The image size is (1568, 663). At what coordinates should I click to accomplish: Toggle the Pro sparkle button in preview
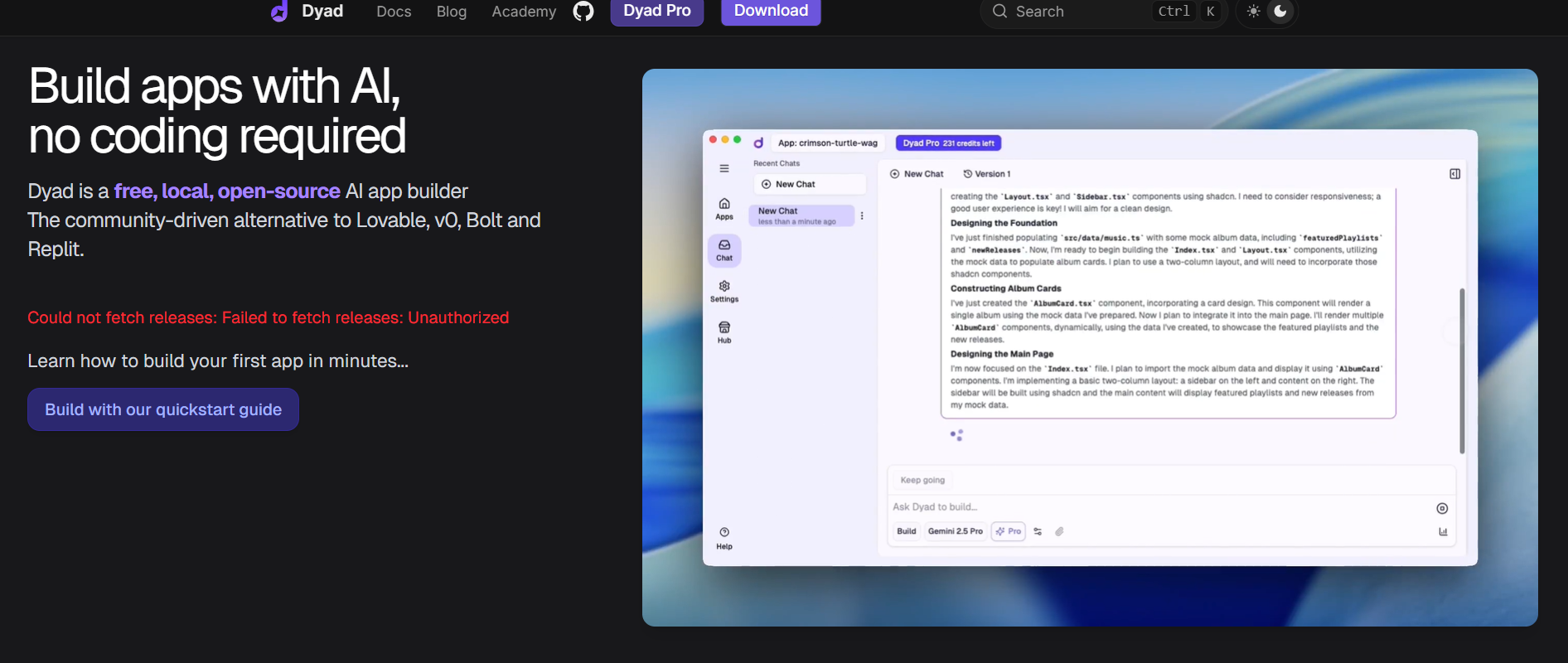click(1009, 531)
